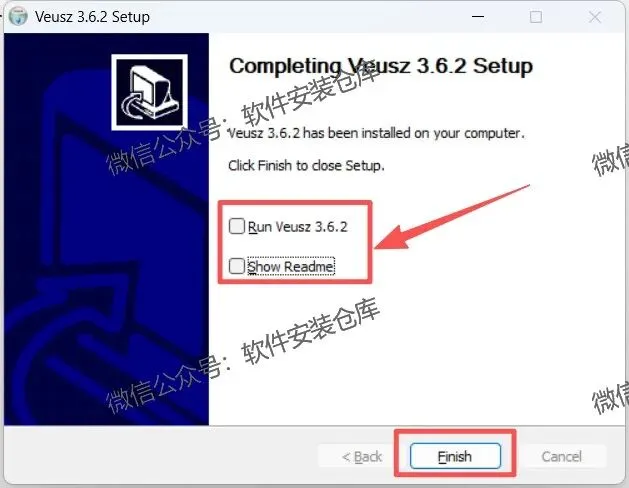
Task: Click the "Show Readme" label text
Action: coord(290,266)
